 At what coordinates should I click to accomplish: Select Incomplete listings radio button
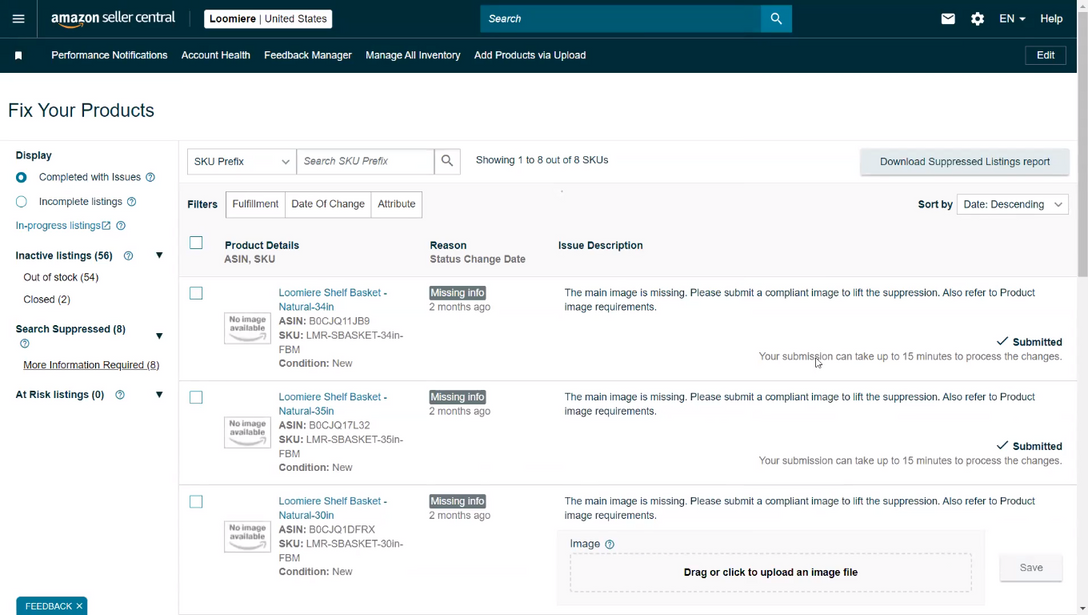[x=22, y=202]
